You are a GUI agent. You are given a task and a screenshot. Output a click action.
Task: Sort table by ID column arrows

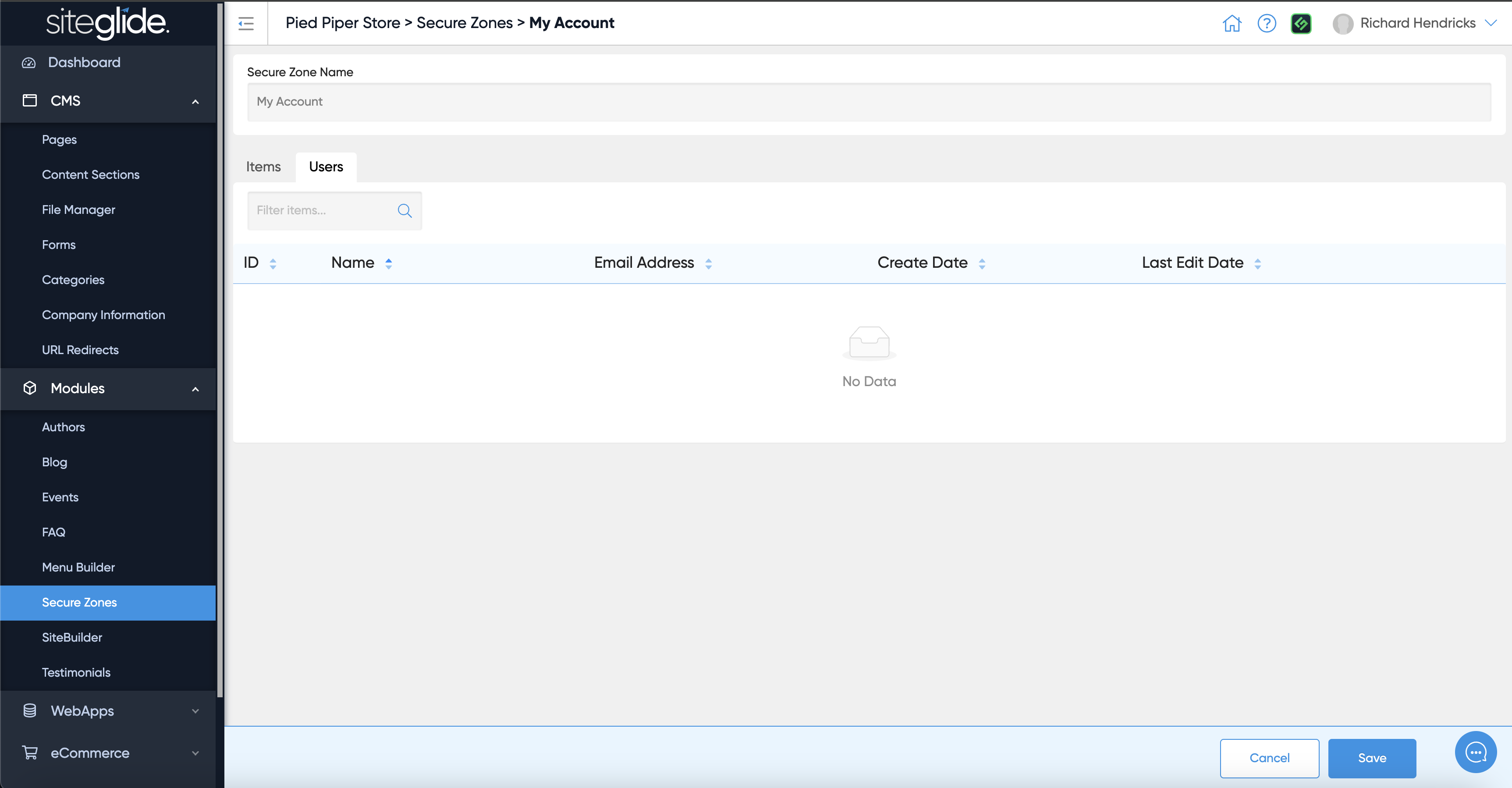coord(273,263)
